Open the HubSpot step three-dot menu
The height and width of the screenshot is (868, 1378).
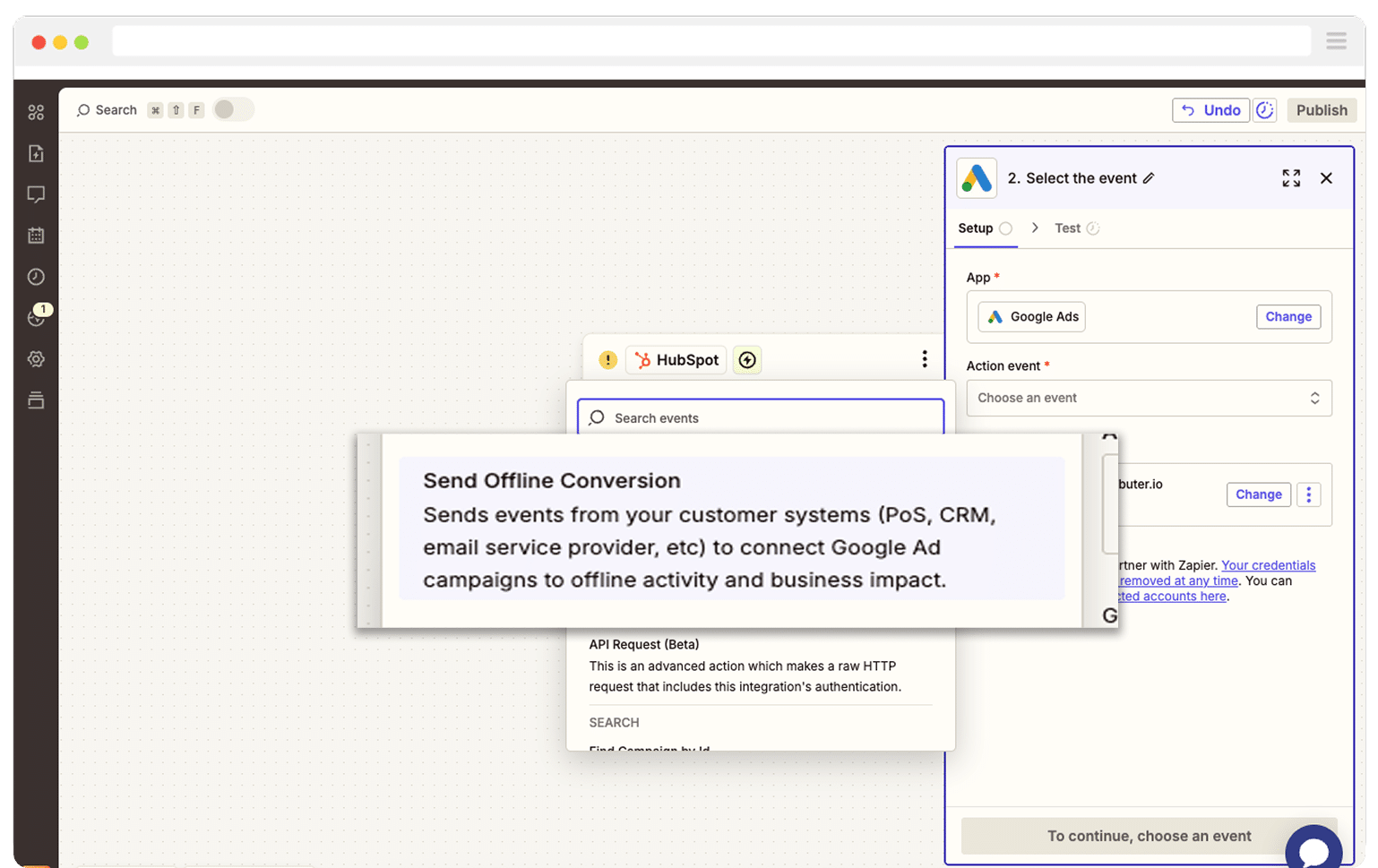(x=925, y=359)
